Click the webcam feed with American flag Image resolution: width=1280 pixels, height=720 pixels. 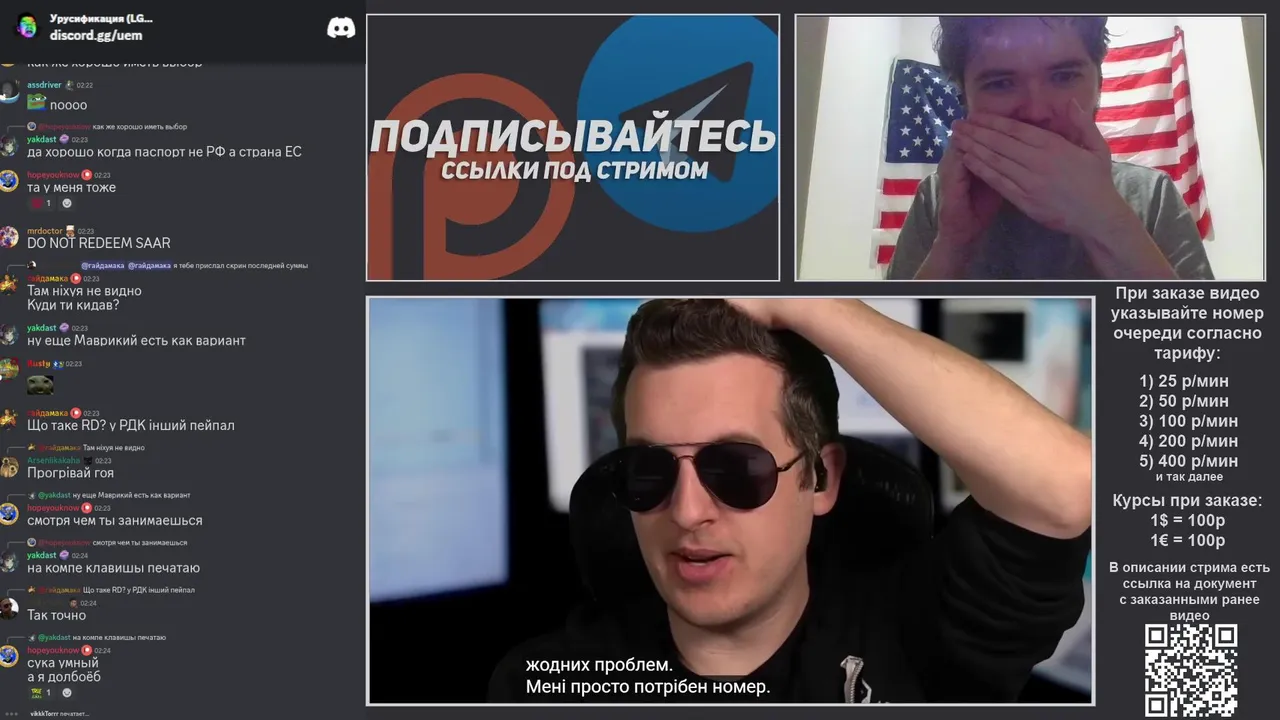pos(1029,147)
